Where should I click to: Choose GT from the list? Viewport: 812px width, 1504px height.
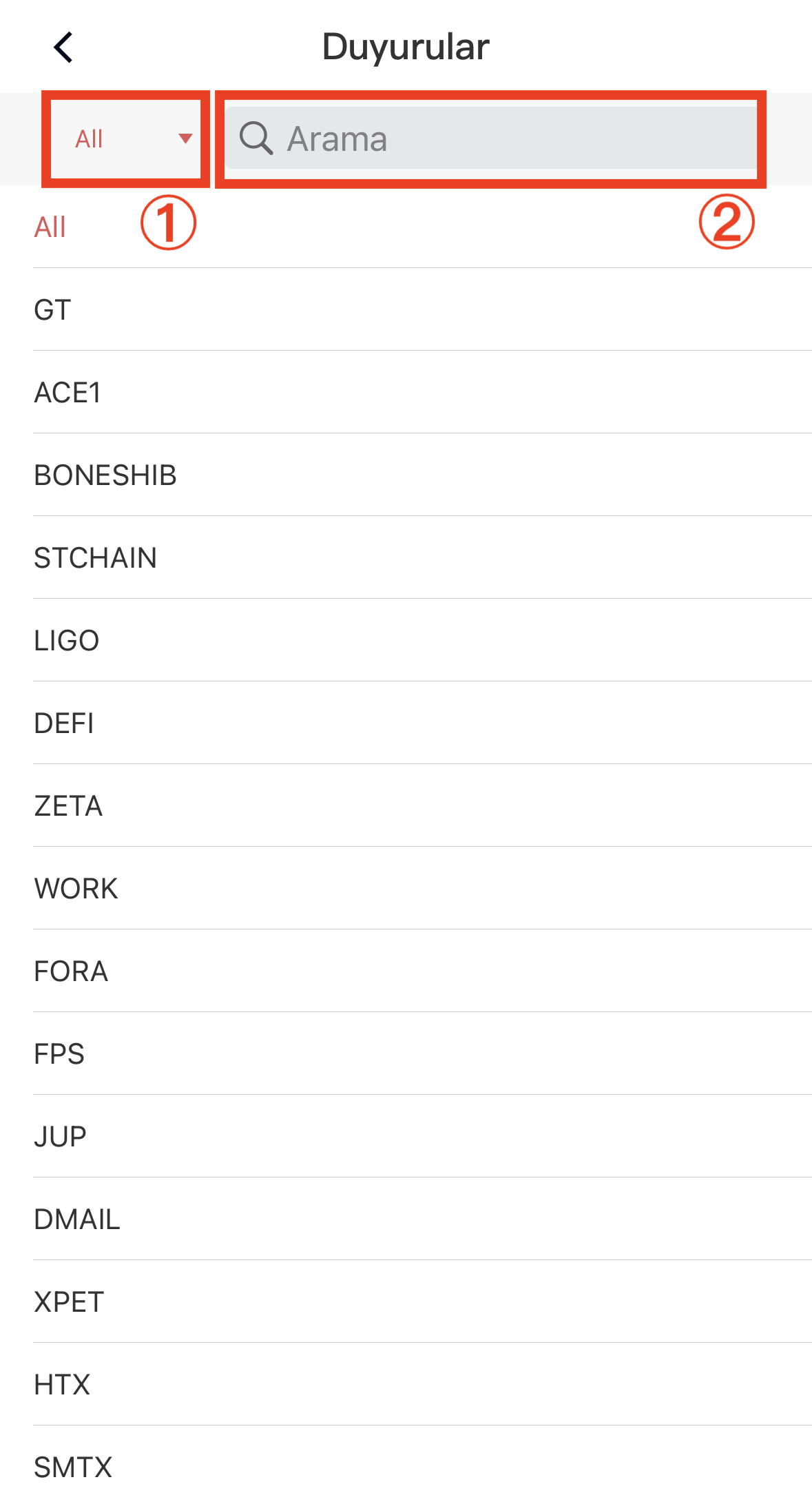point(53,310)
